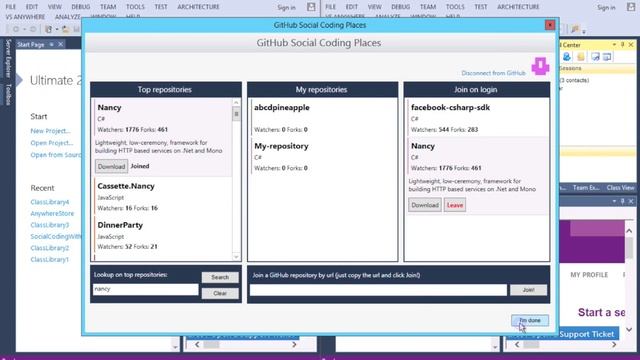Open Toolbox side tab
The height and width of the screenshot is (360, 640).
coord(8,94)
